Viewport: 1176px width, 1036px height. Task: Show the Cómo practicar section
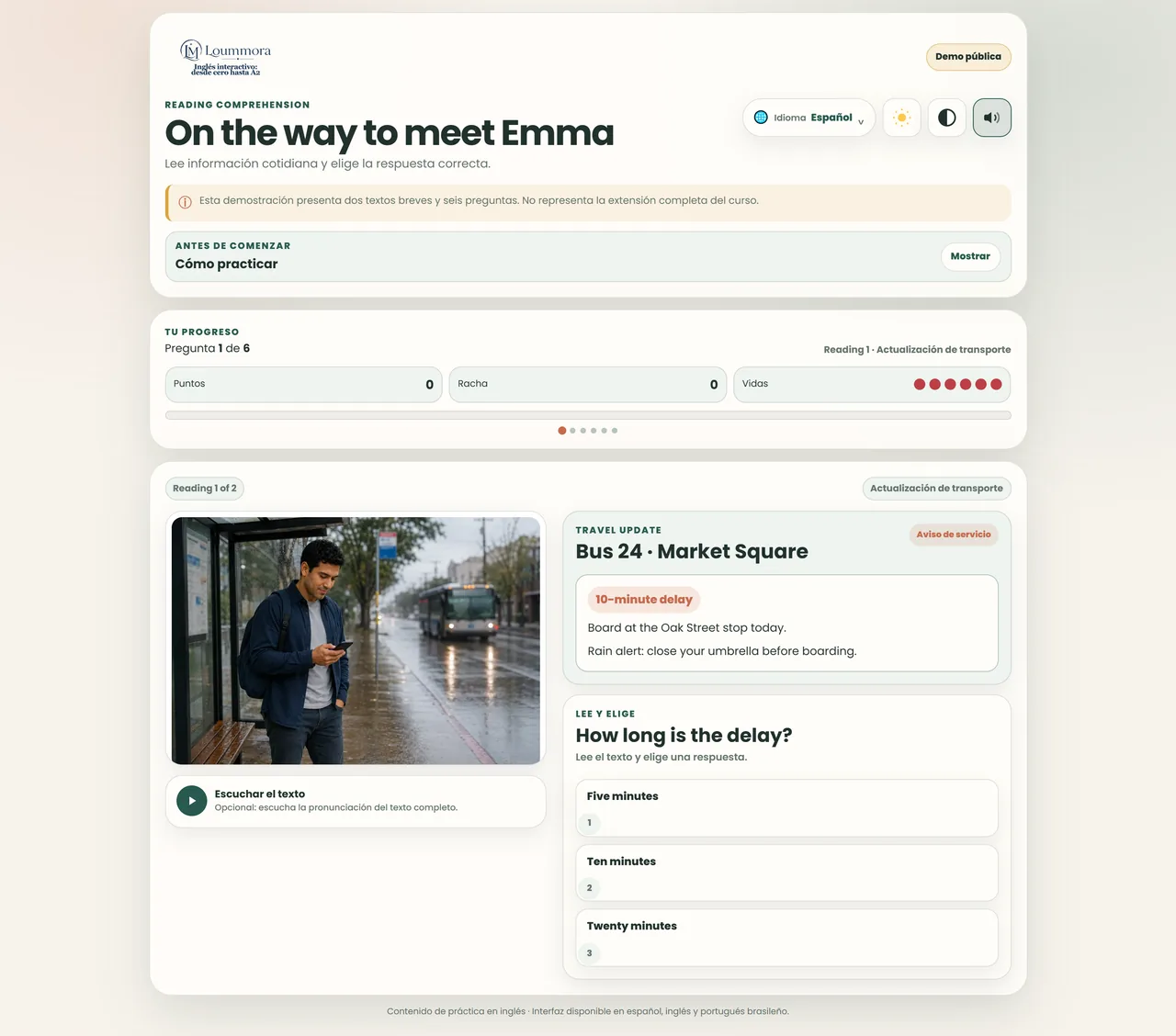[x=970, y=256]
